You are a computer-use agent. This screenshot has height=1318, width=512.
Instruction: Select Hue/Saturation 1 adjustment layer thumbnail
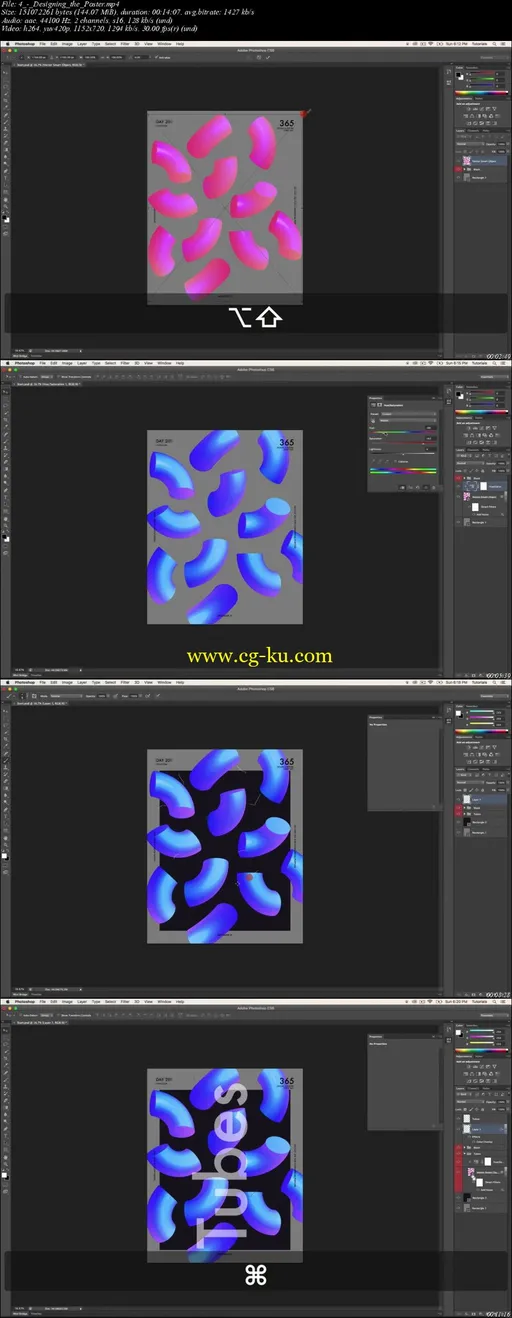(471, 486)
